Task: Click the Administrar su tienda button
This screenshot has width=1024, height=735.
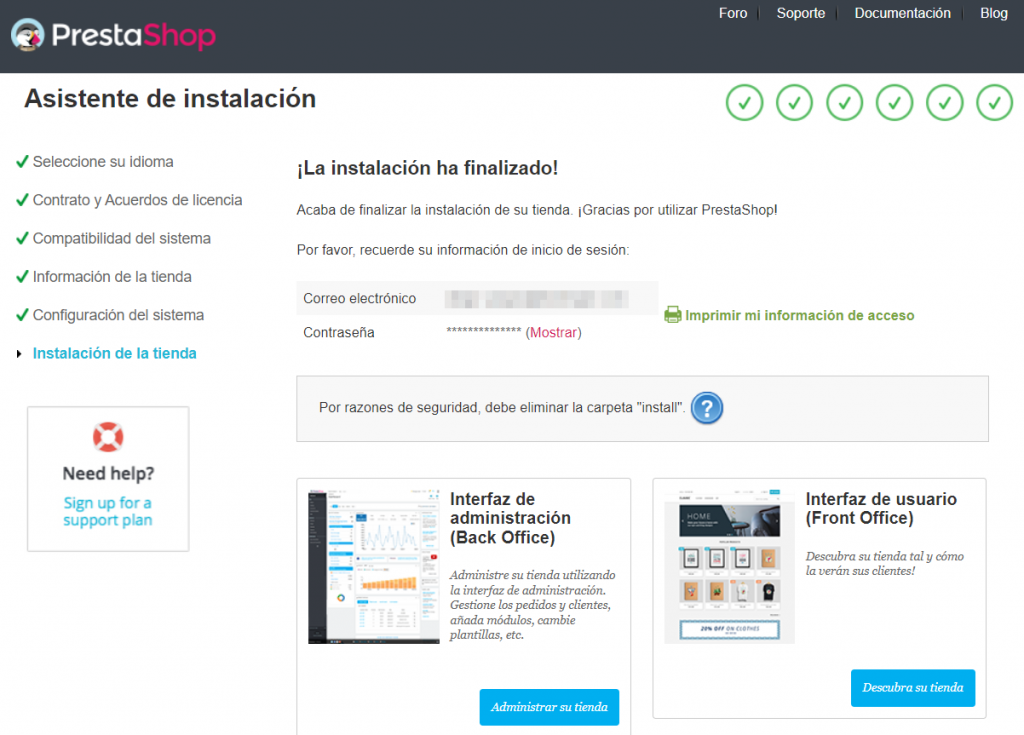Action: [549, 707]
